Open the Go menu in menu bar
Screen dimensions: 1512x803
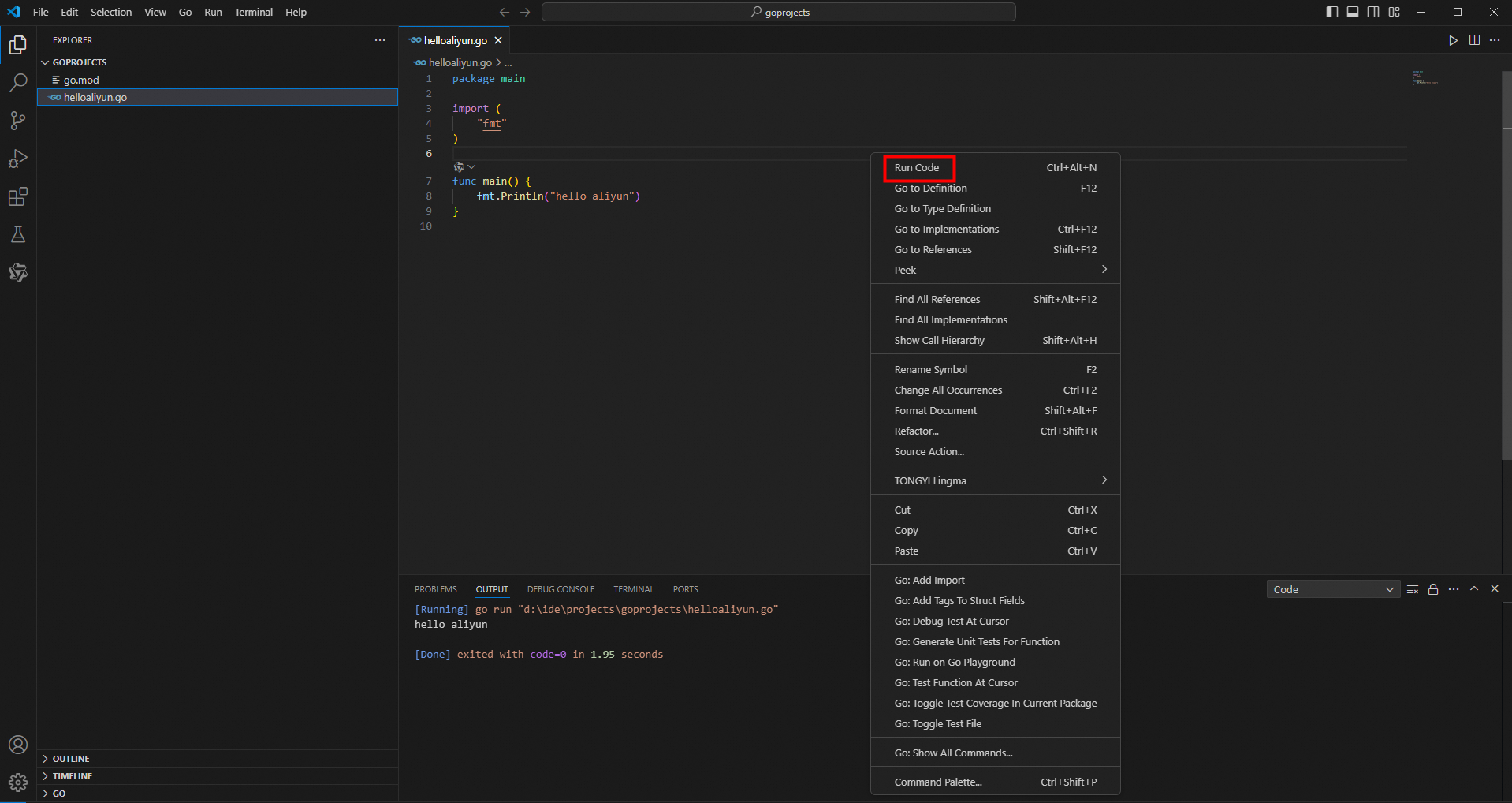point(185,12)
